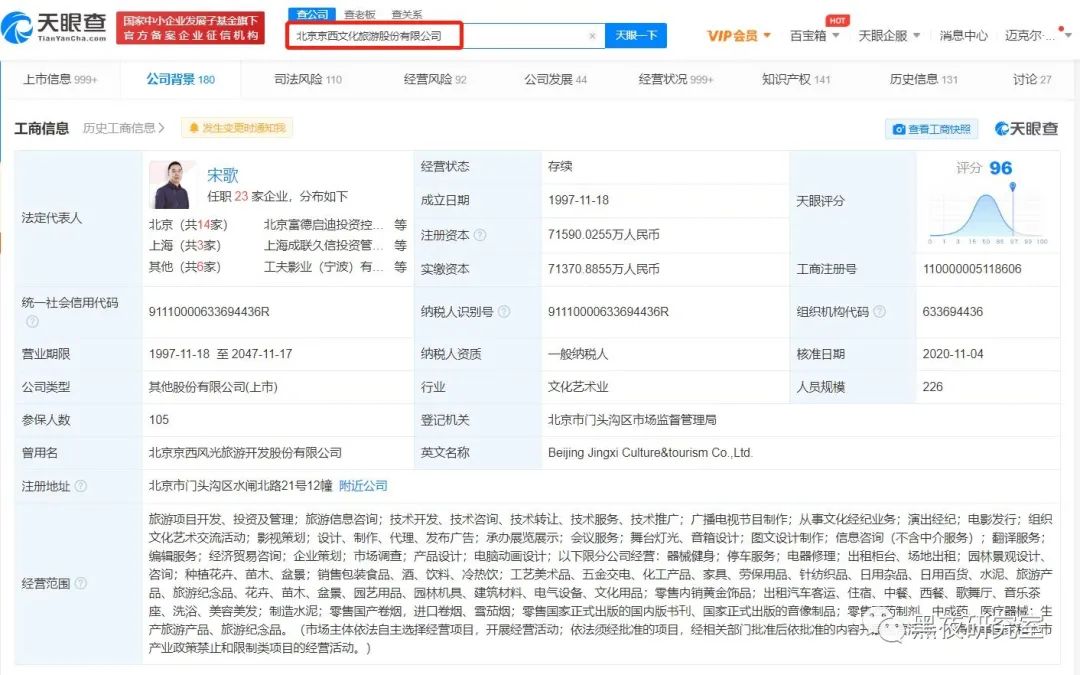This screenshot has width=1080, height=675.
Task: Click the score value 96
Action: 1000,168
